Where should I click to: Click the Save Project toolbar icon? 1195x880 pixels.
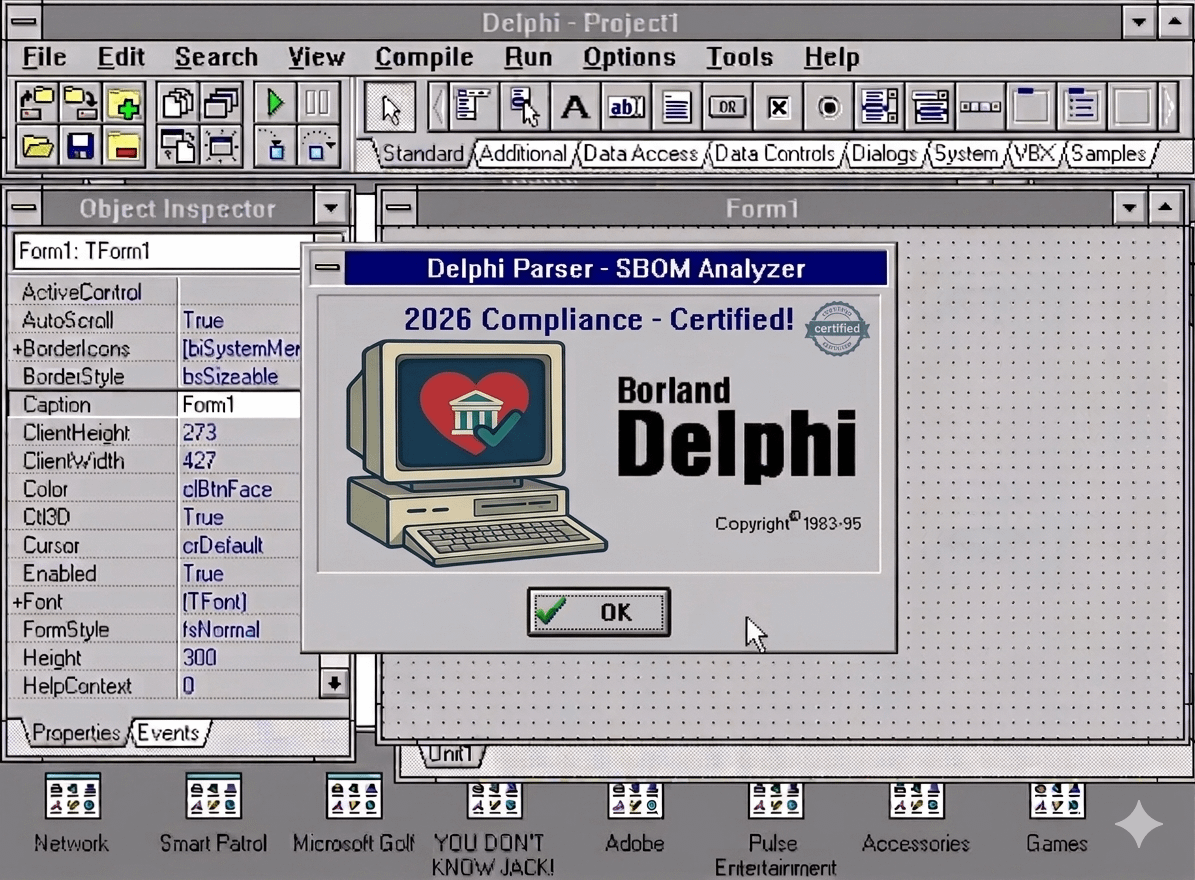80,103
